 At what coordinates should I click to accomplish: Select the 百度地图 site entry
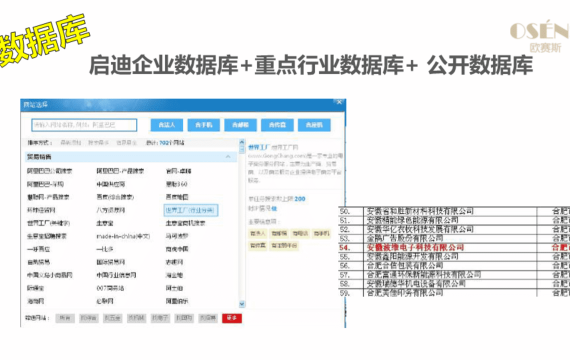click(177, 197)
